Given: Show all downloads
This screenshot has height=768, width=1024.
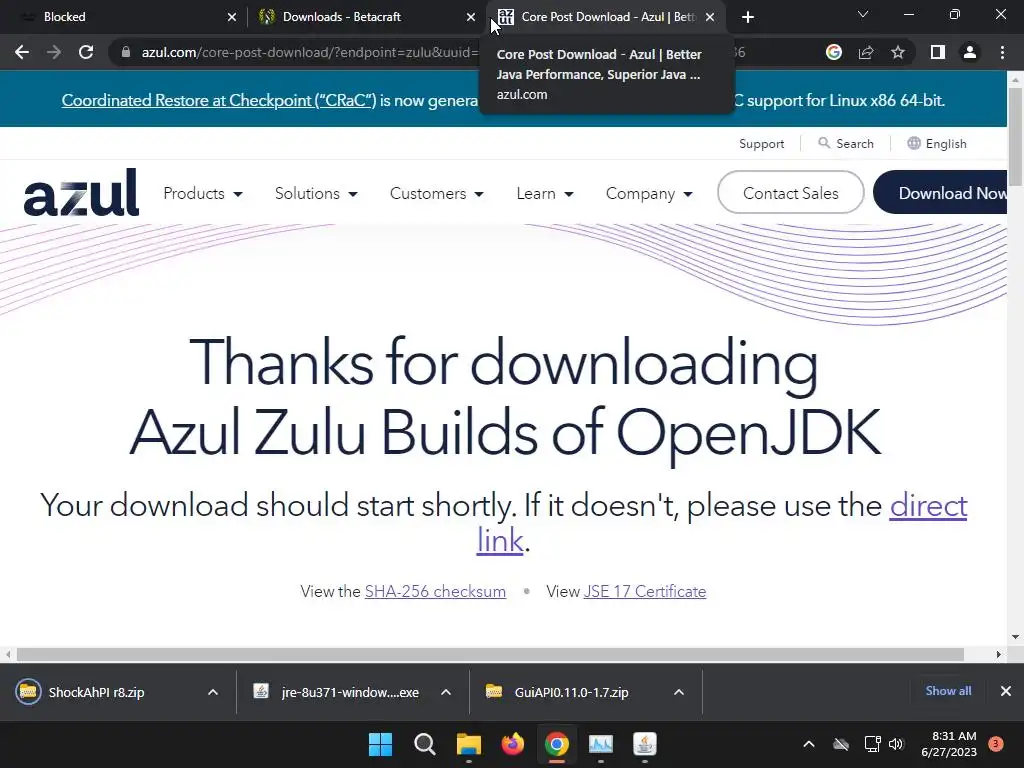Looking at the screenshot, I should pos(948,691).
